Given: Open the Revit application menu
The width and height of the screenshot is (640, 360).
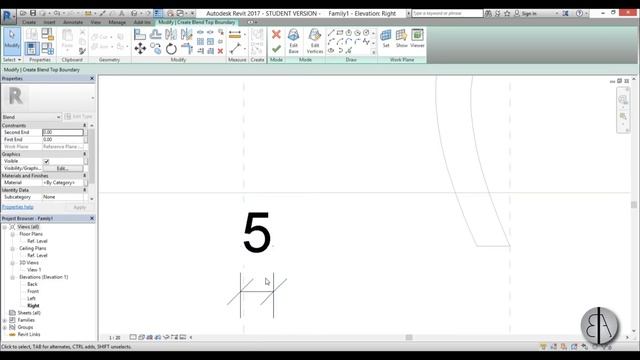Looking at the screenshot, I should (8, 17).
